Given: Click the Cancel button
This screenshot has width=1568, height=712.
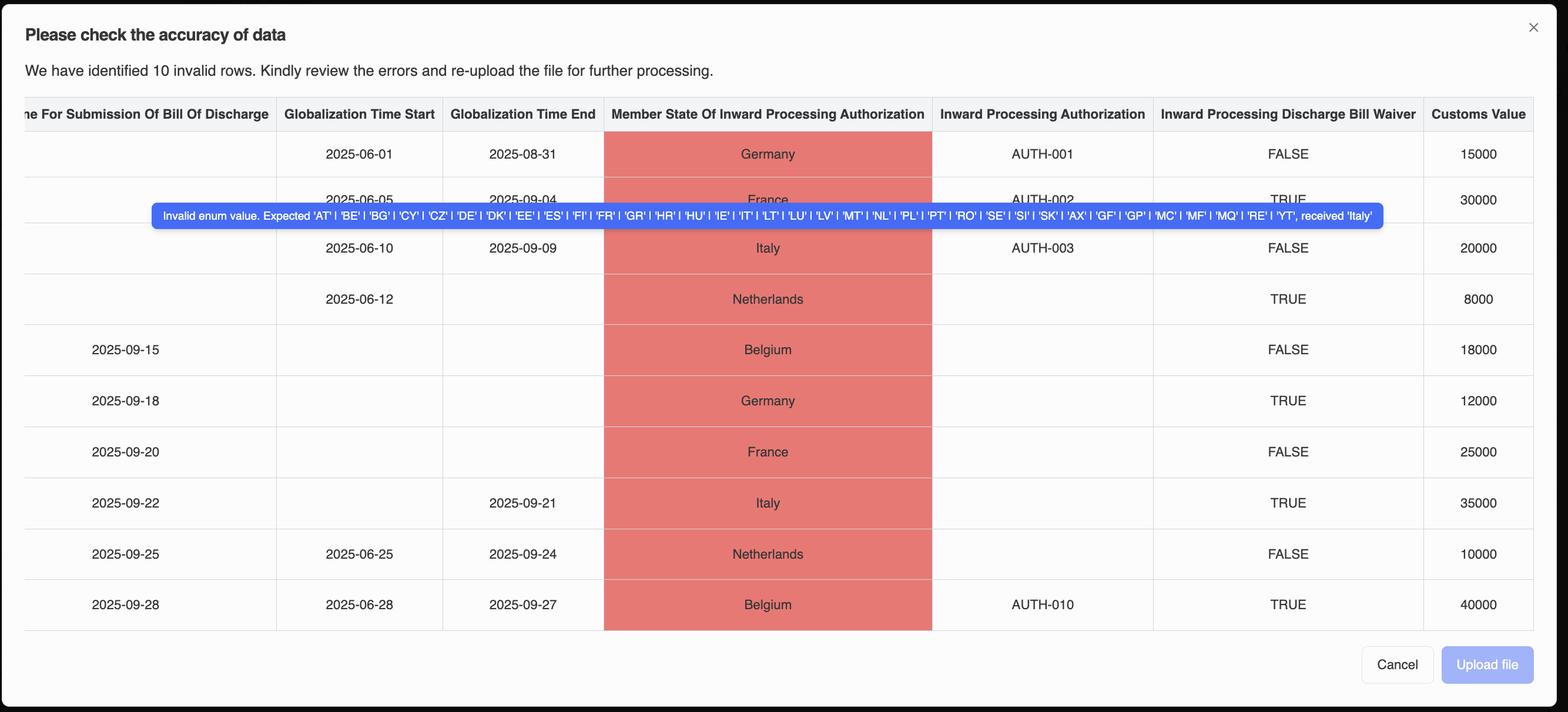Looking at the screenshot, I should pos(1397,664).
